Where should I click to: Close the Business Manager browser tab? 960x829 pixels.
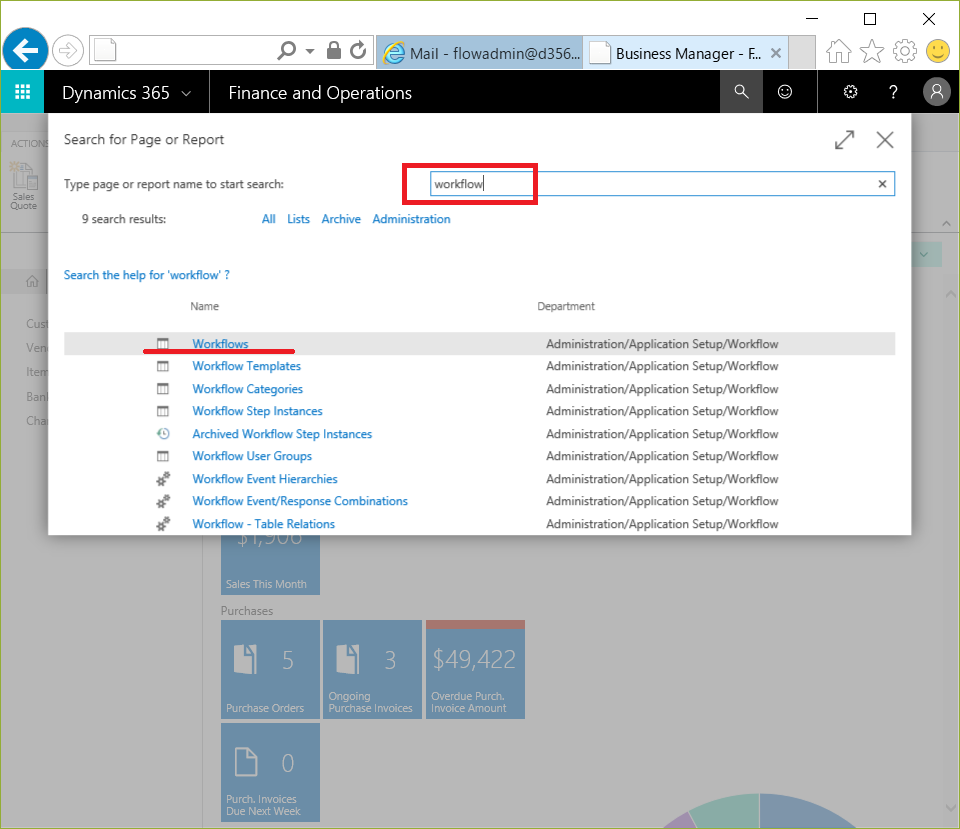tap(776, 53)
